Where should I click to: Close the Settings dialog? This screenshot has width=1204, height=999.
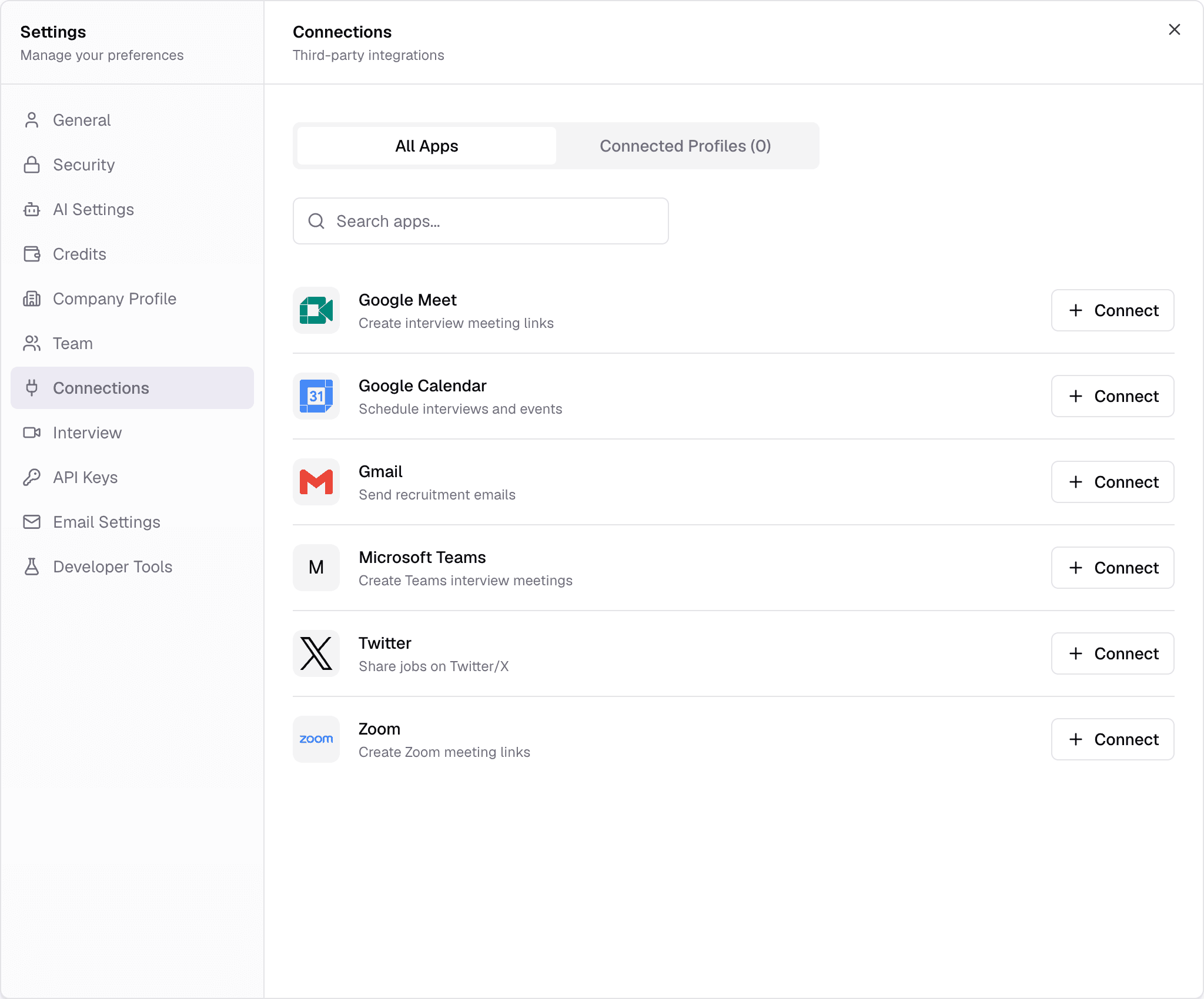tap(1174, 29)
